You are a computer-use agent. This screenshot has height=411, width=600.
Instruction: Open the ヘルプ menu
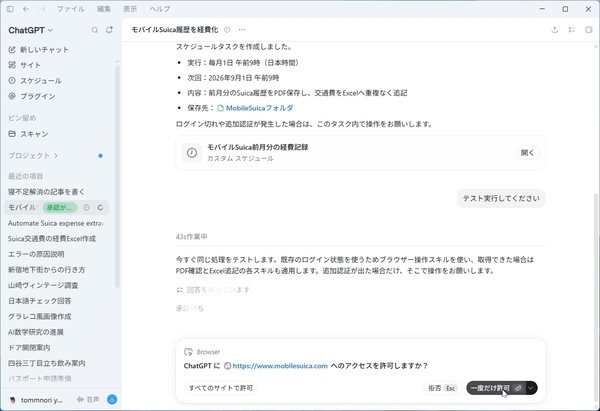coord(160,9)
